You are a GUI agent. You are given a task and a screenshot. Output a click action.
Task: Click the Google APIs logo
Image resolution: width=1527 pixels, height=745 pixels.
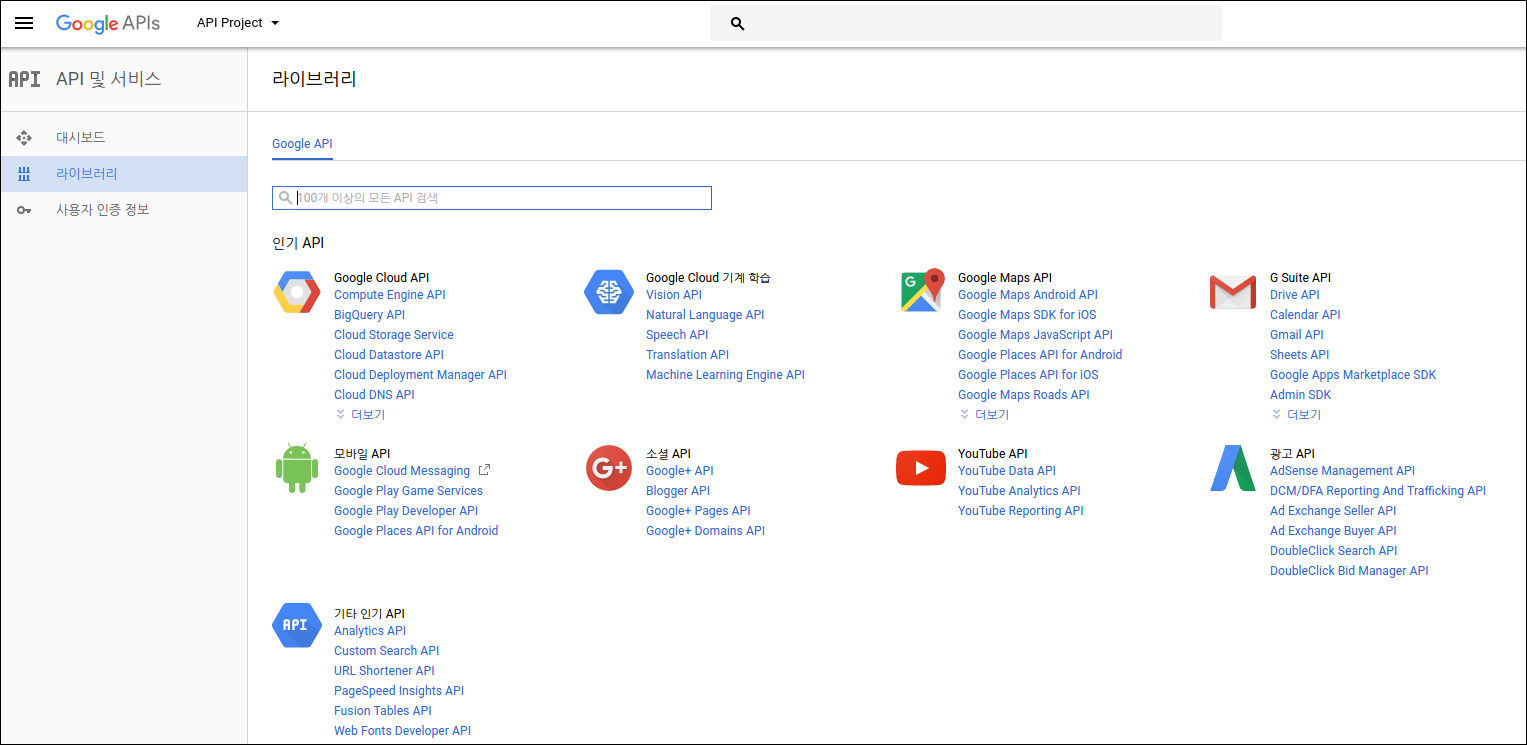[x=108, y=23]
